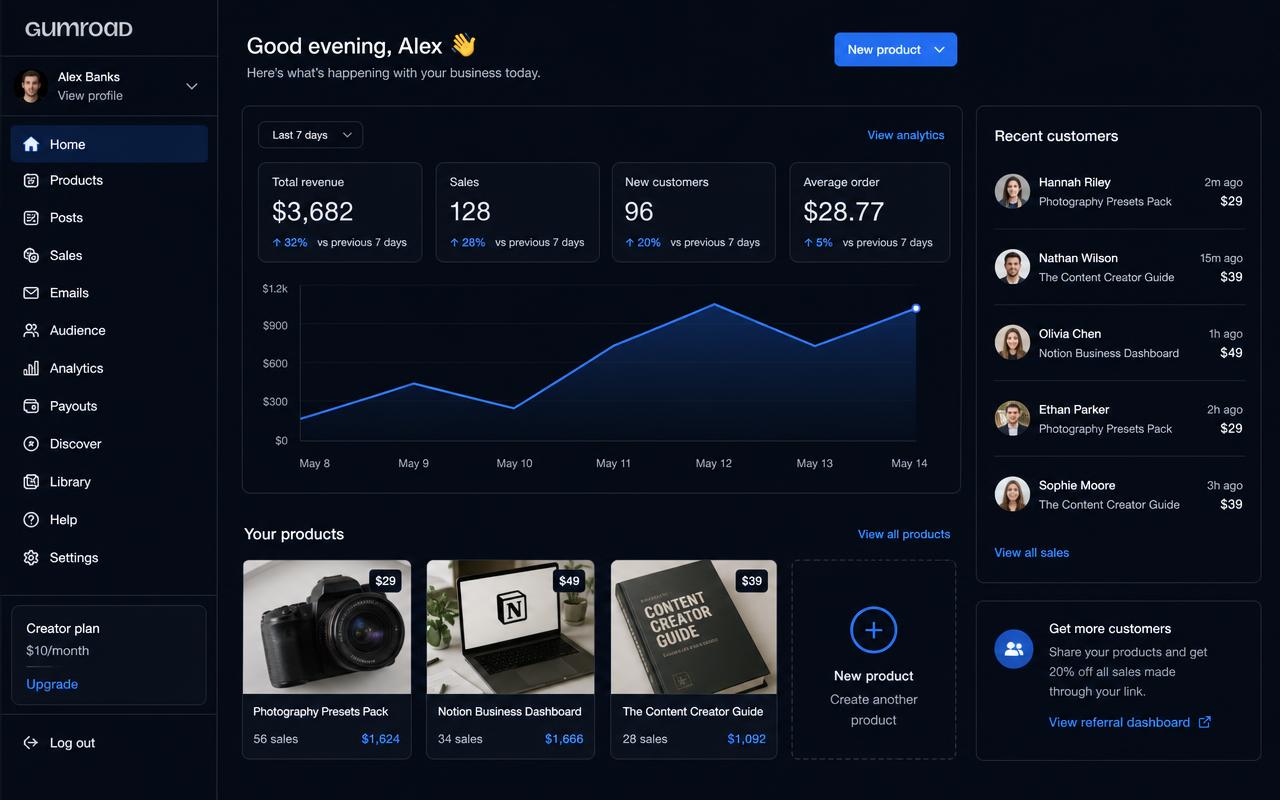Click the Create another product text
Viewport: 1280px width, 800px height.
click(873, 710)
